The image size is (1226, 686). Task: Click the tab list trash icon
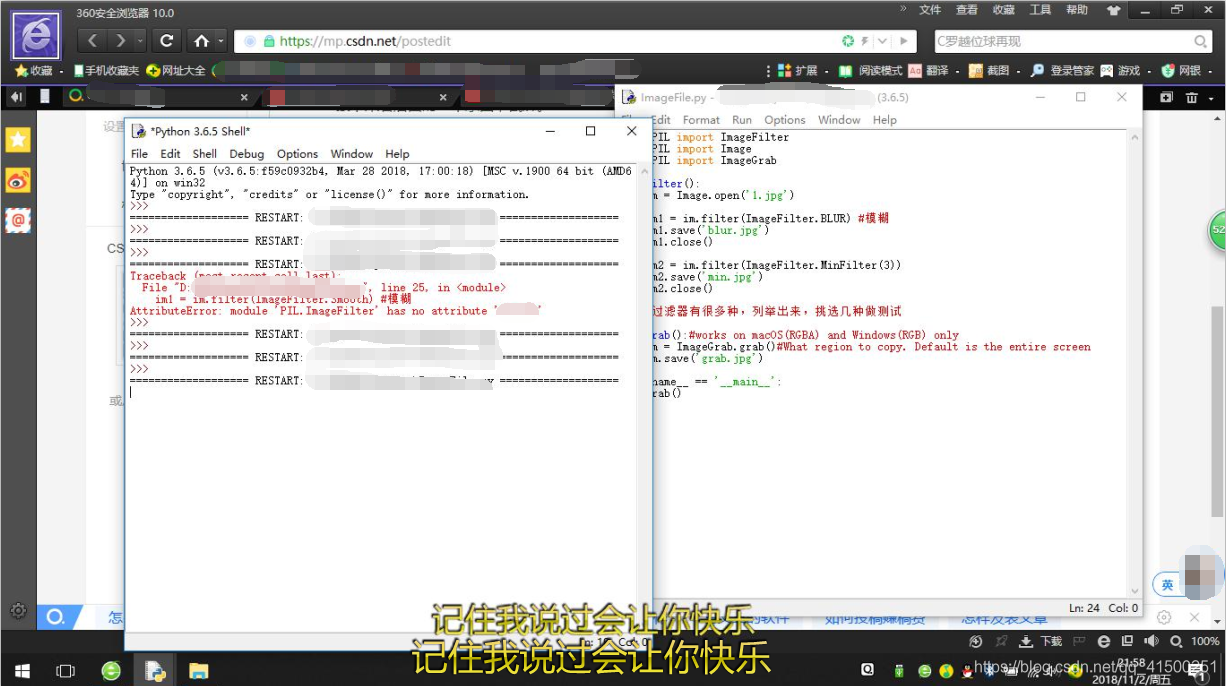tap(1191, 98)
